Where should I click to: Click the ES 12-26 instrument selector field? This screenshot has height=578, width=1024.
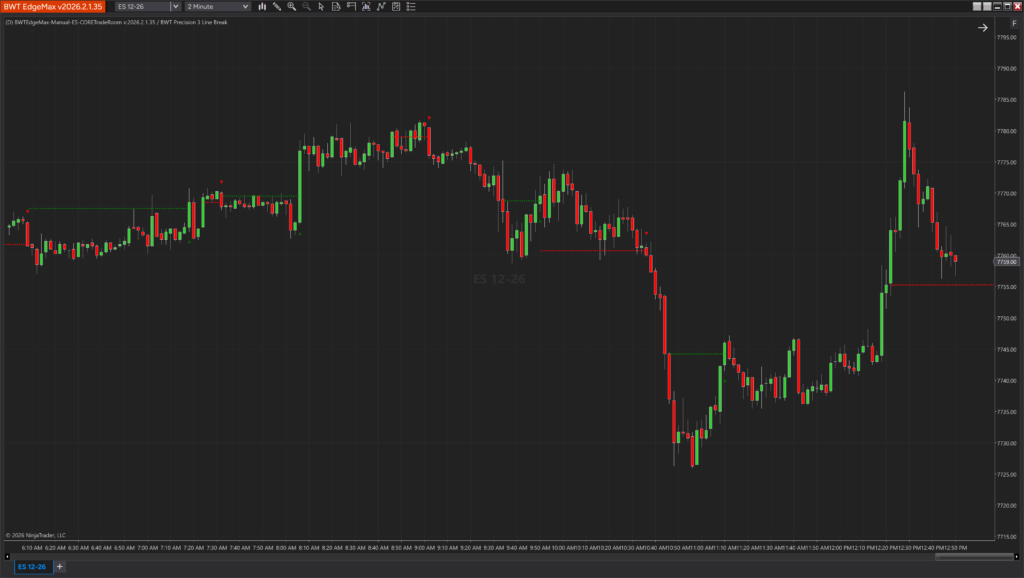pyautogui.click(x=143, y=7)
